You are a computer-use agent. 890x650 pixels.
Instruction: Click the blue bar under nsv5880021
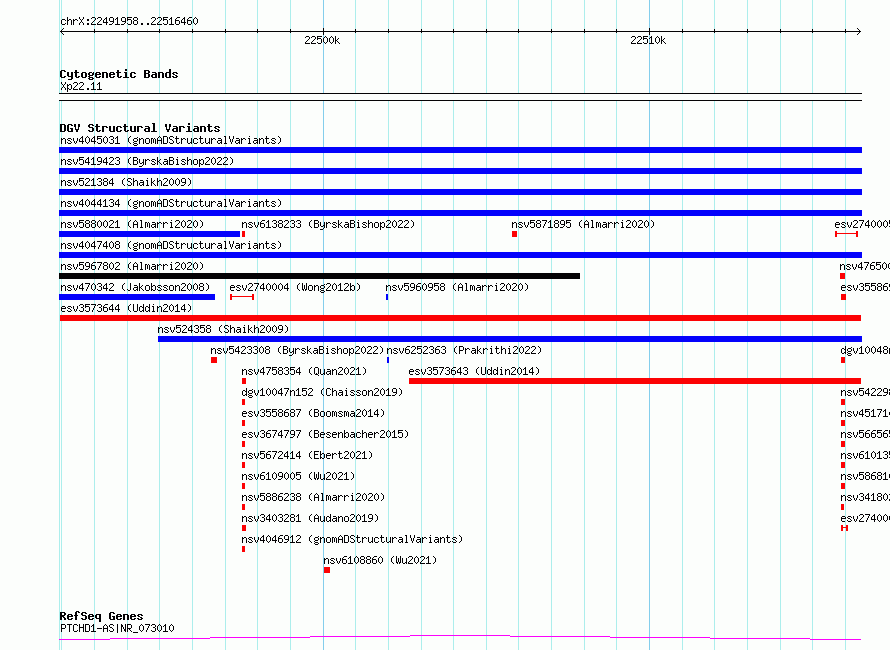[149, 234]
